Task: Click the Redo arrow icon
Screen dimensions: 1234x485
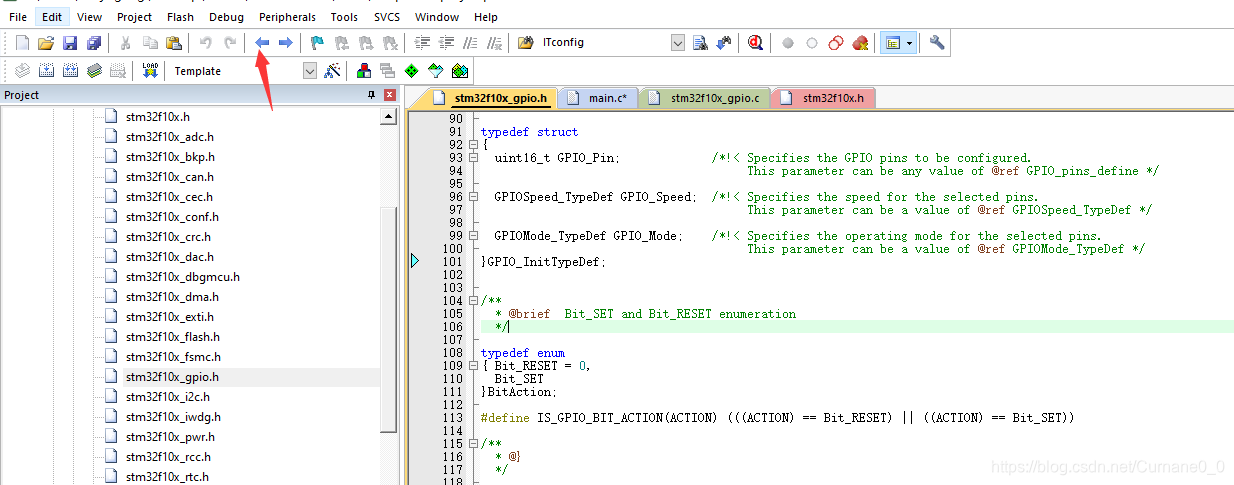Action: coord(230,43)
